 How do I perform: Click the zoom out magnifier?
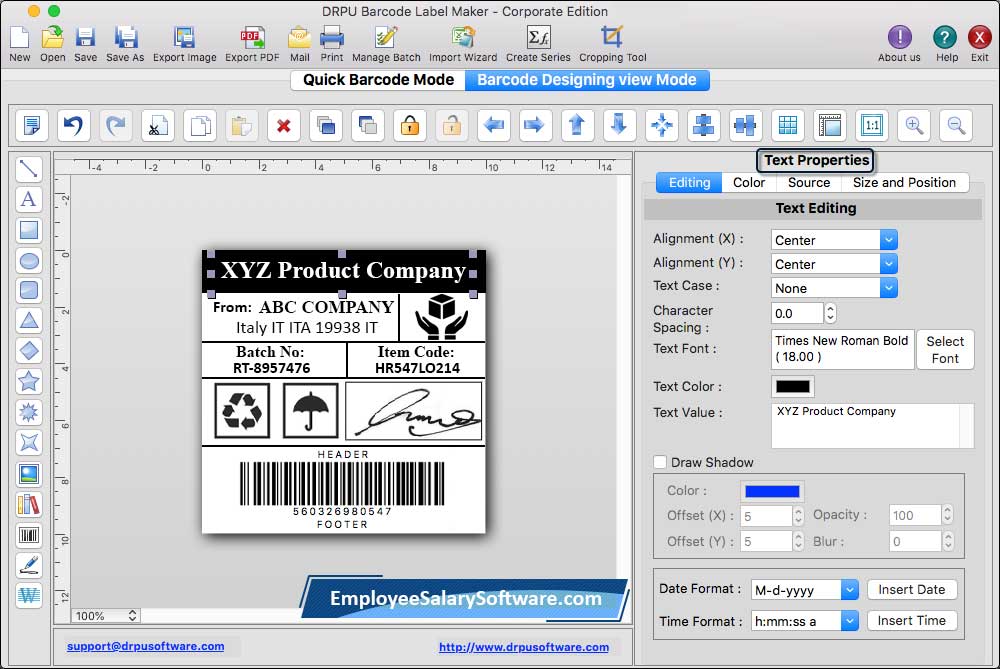click(x=956, y=125)
